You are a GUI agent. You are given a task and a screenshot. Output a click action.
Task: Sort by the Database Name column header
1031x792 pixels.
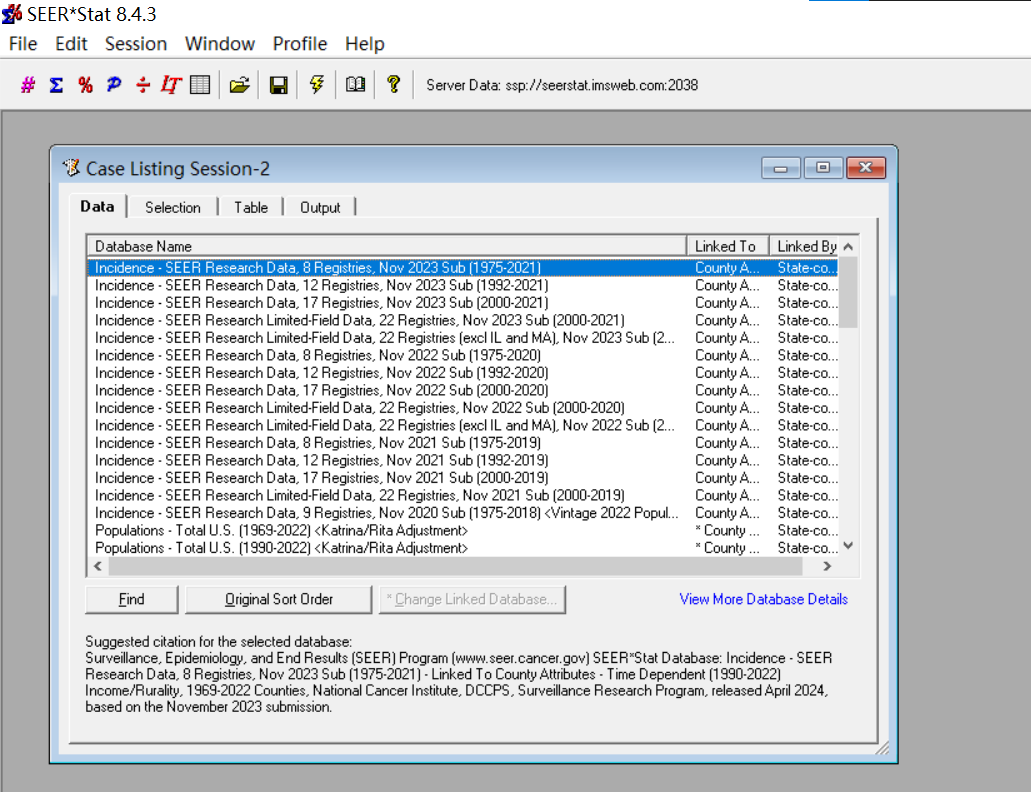pos(387,246)
